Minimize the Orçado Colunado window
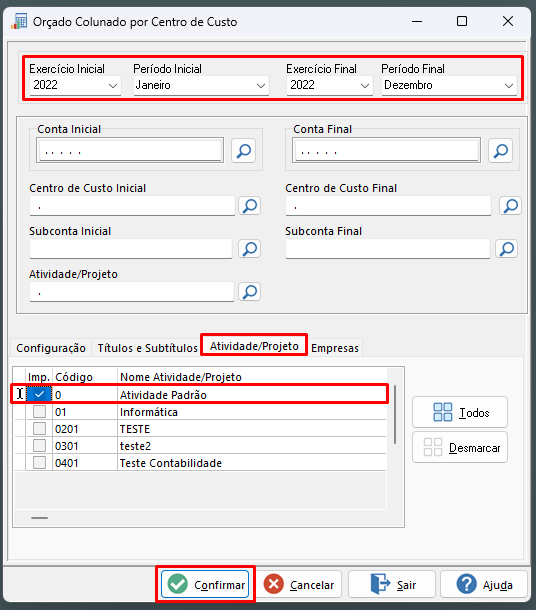 point(417,21)
